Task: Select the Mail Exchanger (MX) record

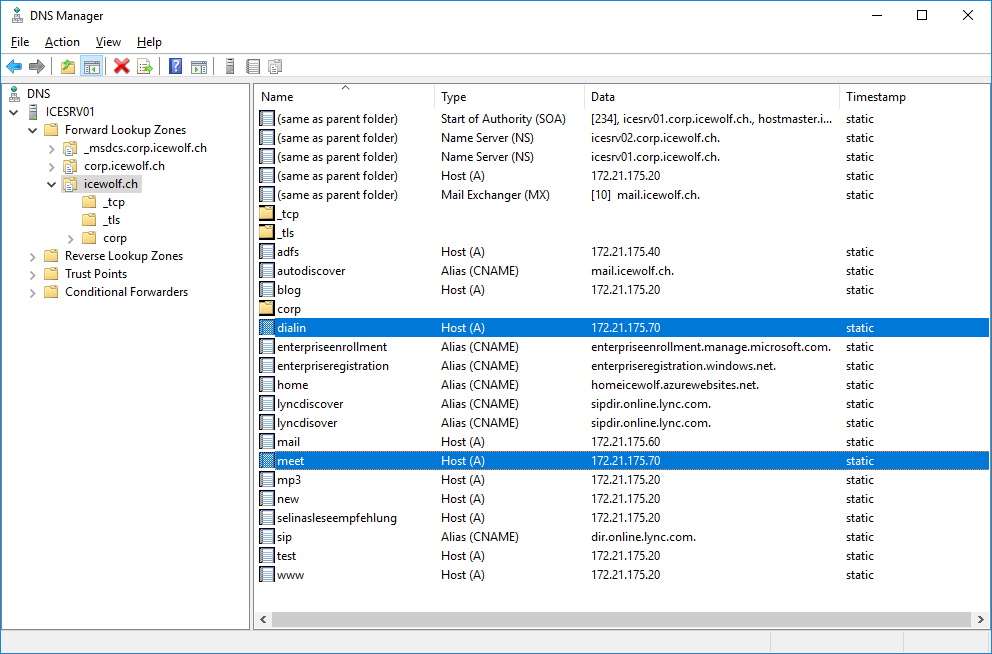Action: click(623, 195)
